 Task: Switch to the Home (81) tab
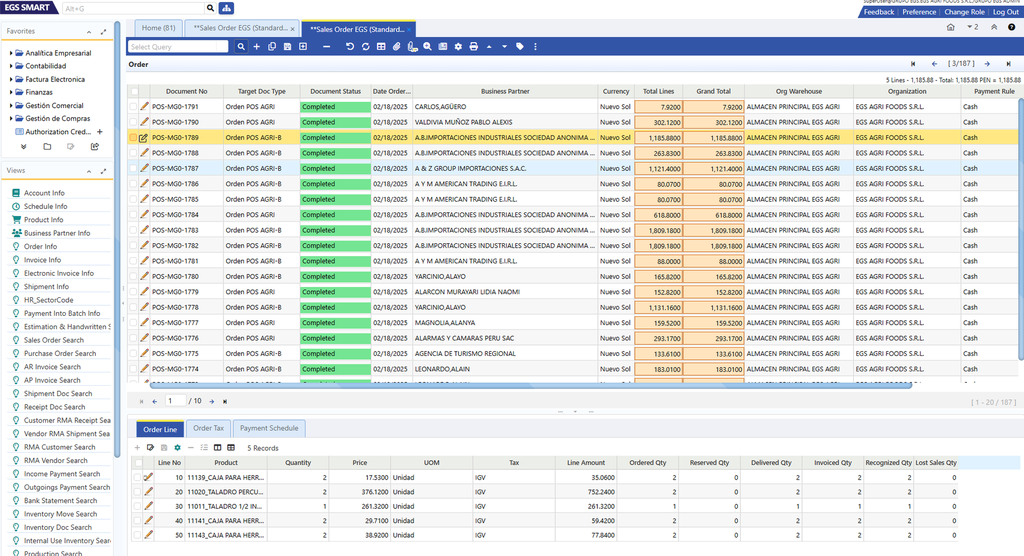tap(158, 28)
